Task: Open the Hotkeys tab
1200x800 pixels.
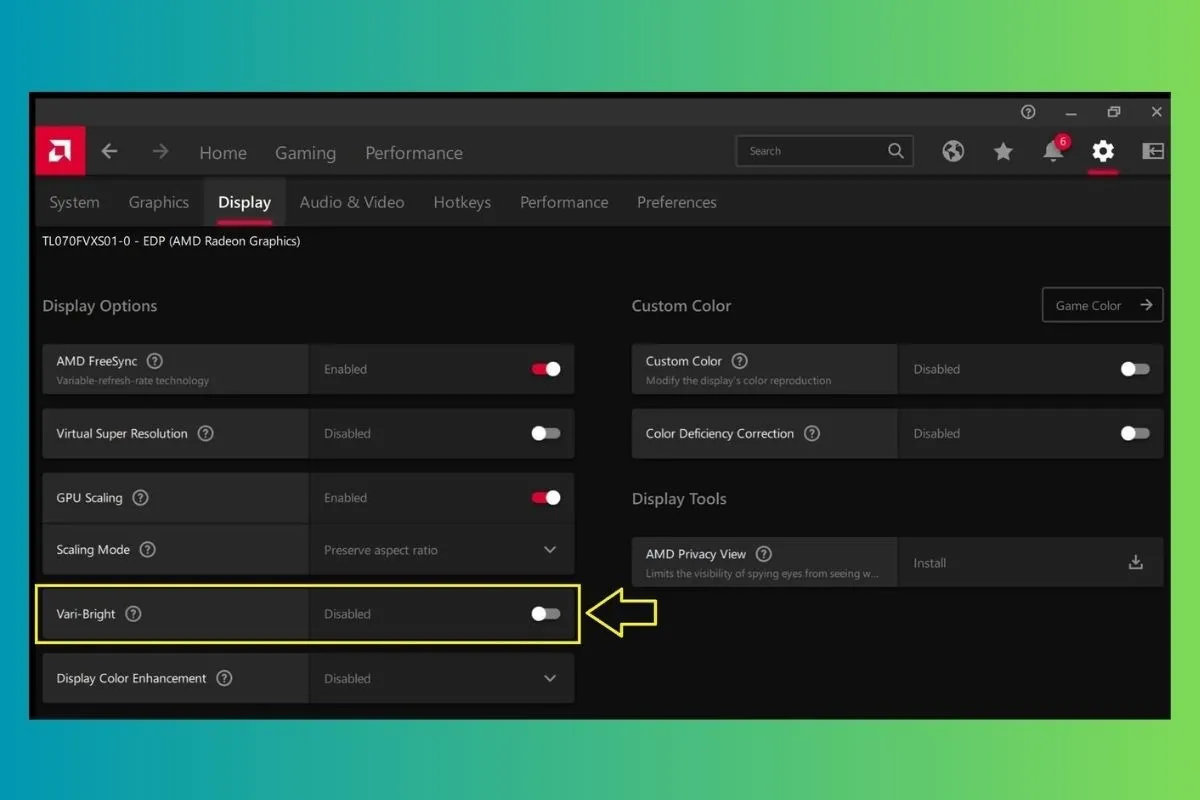Action: (x=462, y=202)
